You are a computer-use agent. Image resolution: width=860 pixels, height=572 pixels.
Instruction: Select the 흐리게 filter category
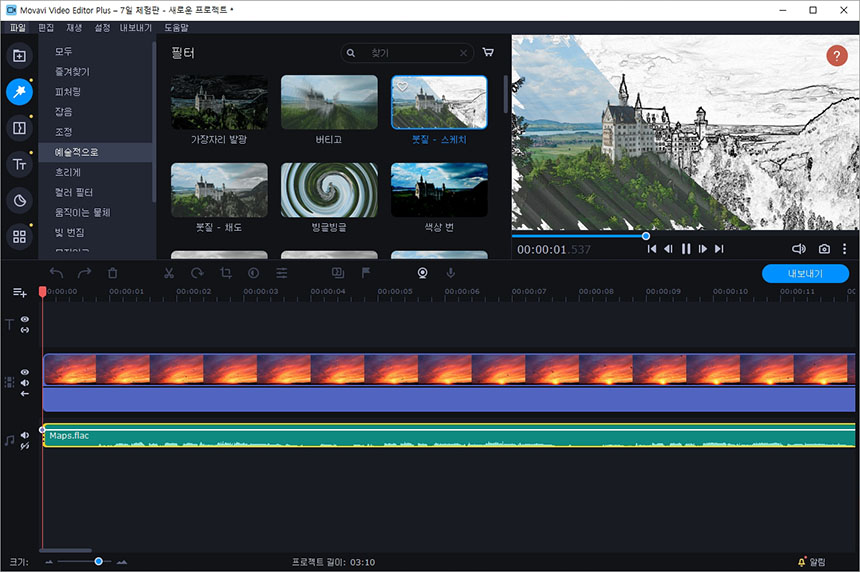[95, 172]
